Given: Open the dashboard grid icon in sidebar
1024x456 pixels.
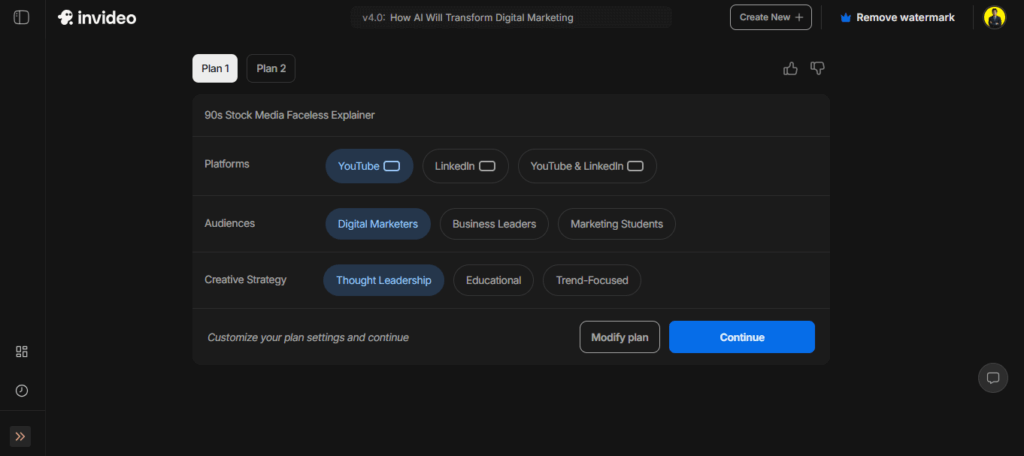Looking at the screenshot, I should pyautogui.click(x=22, y=351).
